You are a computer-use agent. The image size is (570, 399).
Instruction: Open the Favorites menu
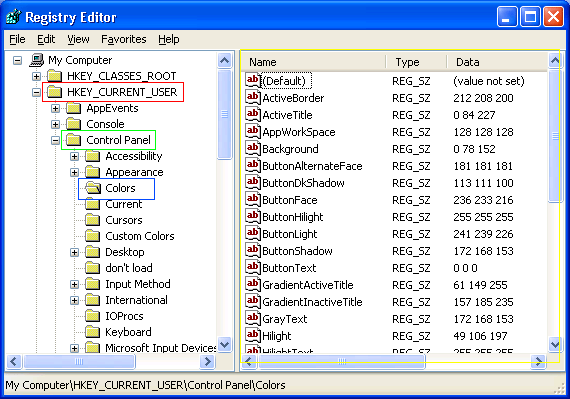[124, 39]
